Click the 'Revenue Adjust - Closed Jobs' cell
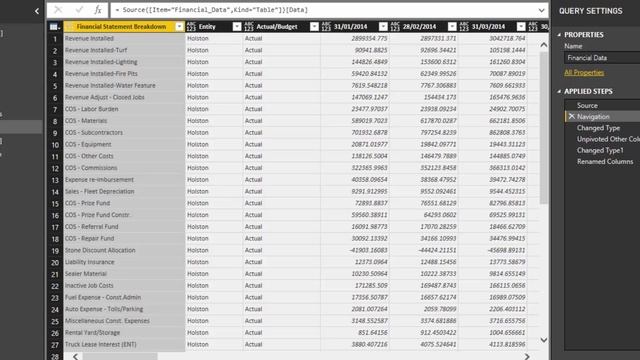 (x=124, y=97)
